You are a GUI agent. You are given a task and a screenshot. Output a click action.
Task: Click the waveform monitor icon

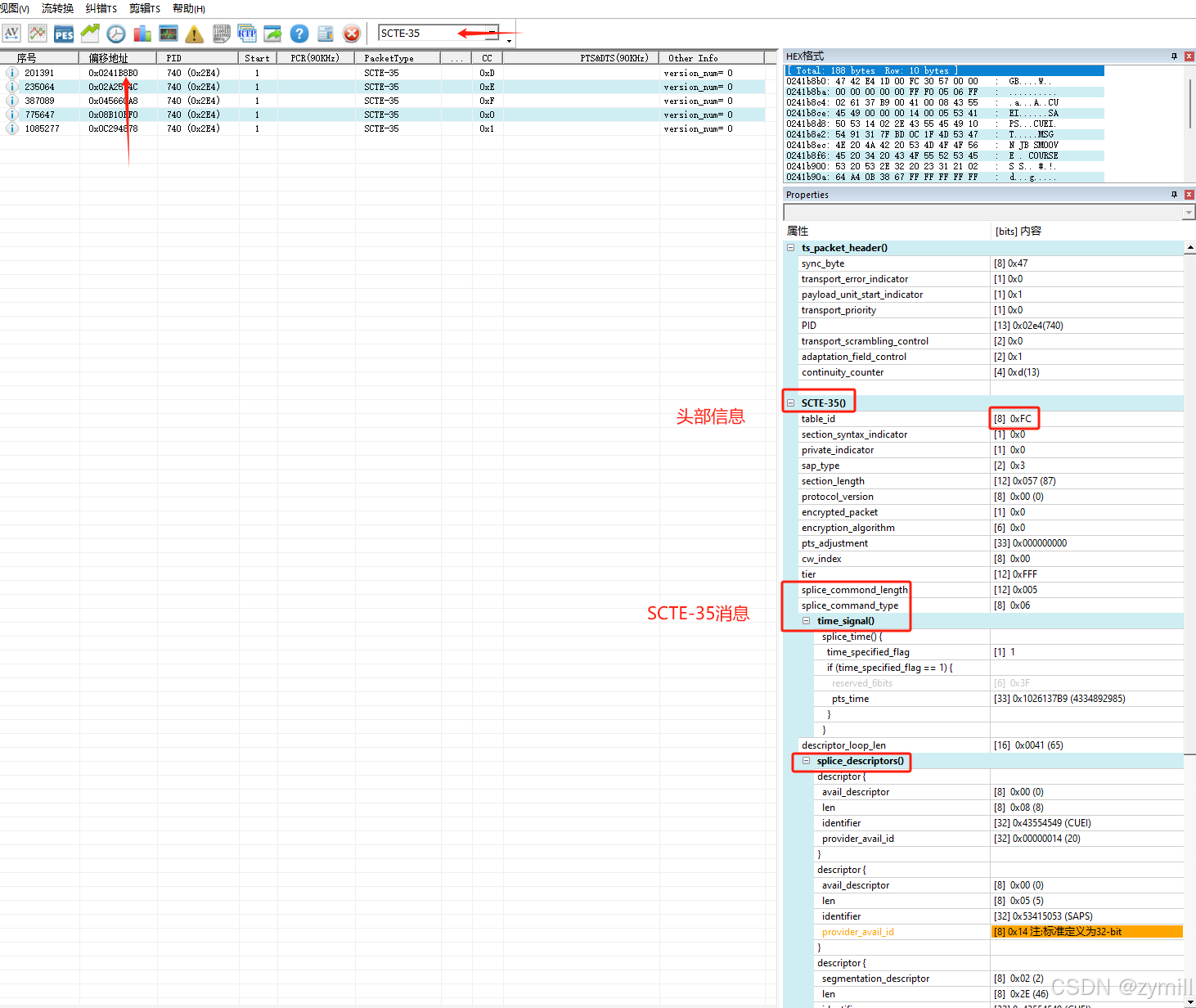[169, 34]
